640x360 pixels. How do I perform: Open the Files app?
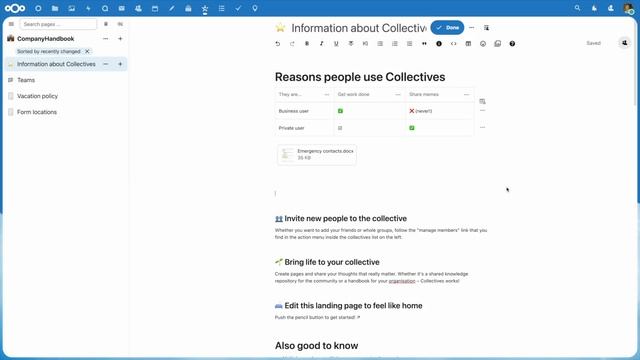click(x=55, y=8)
